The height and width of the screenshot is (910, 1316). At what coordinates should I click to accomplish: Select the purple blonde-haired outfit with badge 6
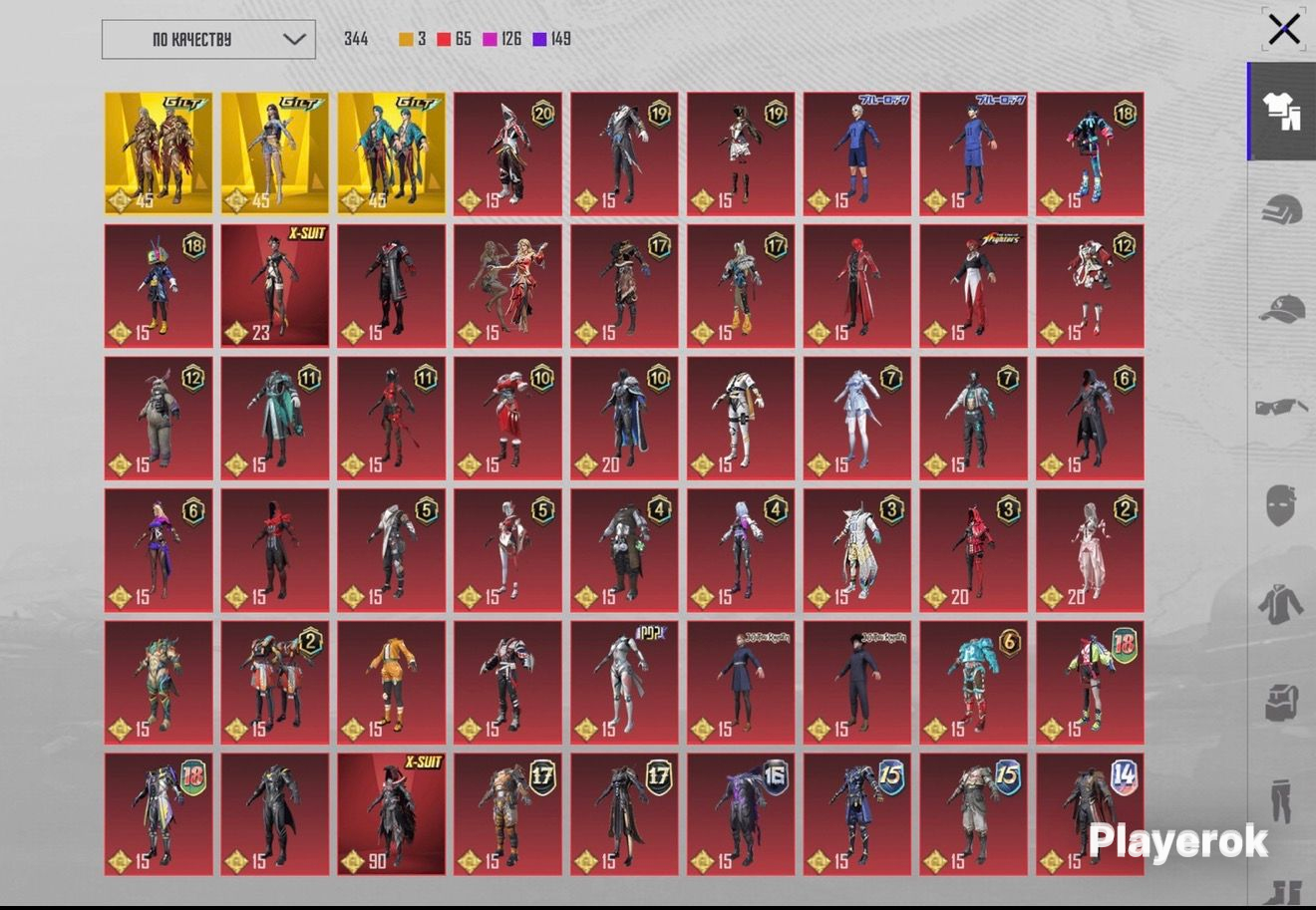coord(159,550)
